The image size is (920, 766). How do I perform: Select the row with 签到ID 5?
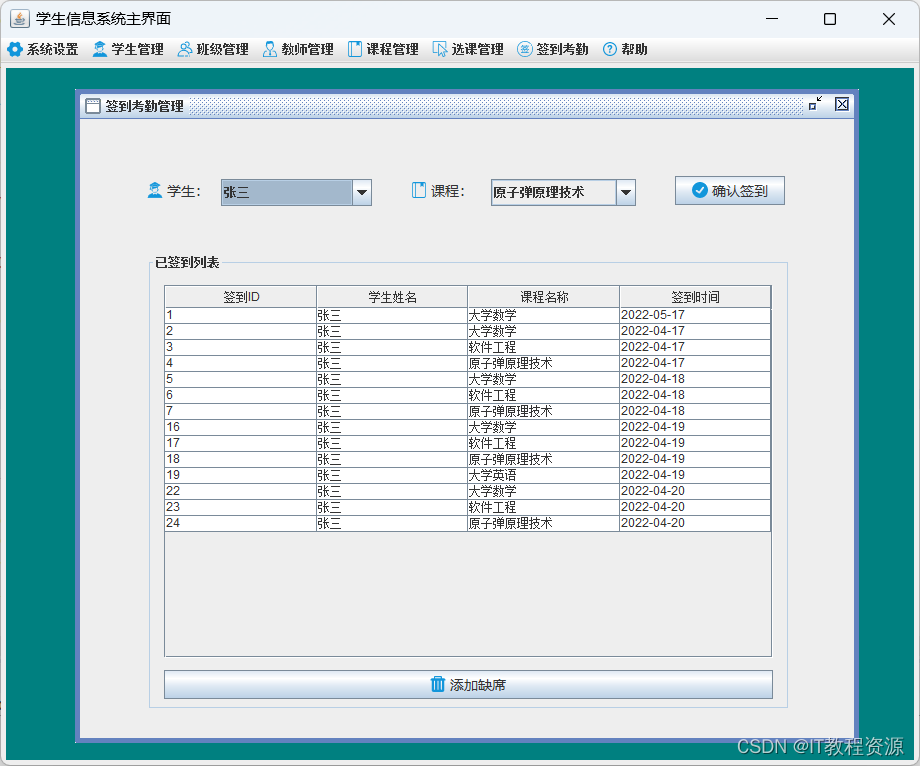tap(468, 379)
